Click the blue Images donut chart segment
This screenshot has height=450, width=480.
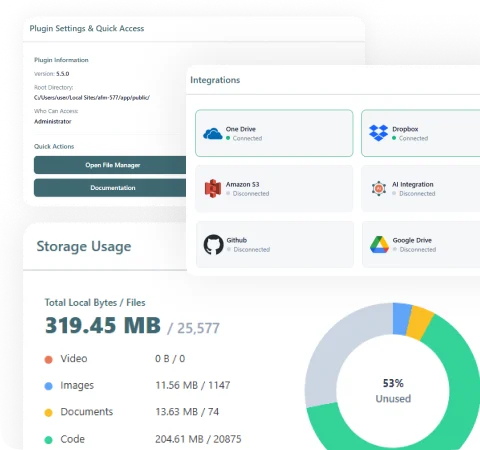click(x=402, y=319)
